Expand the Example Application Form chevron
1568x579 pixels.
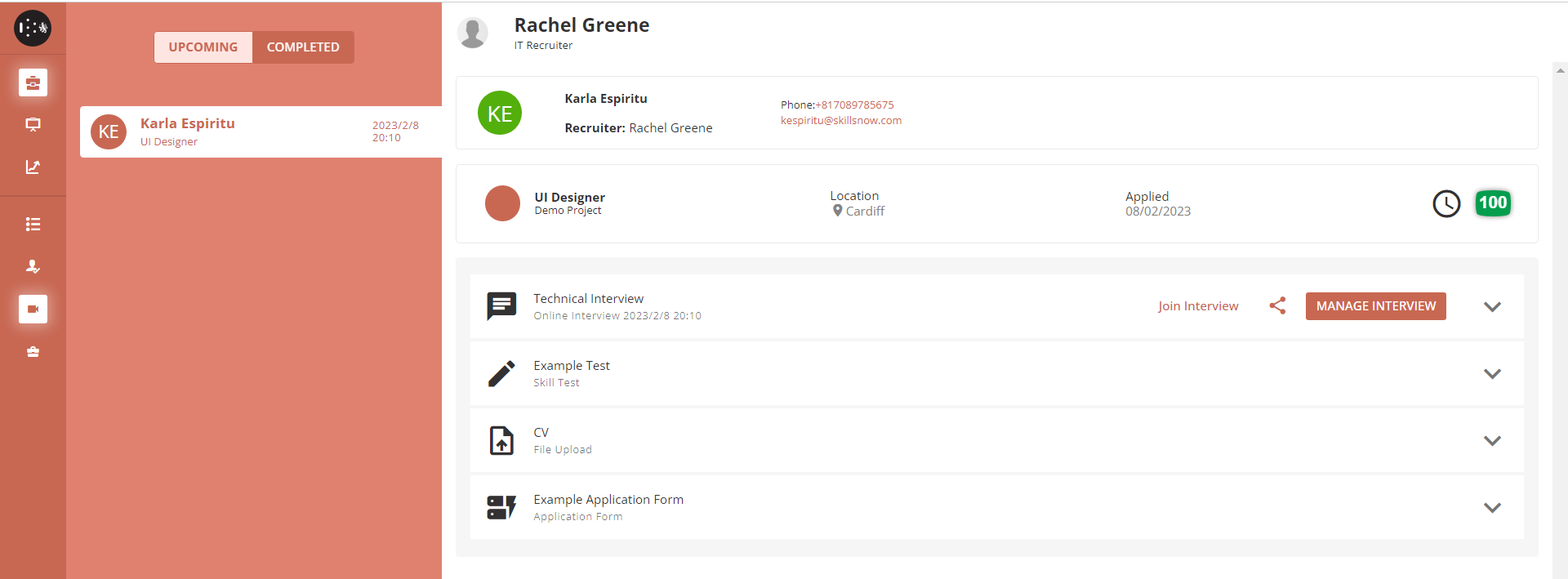pyautogui.click(x=1492, y=508)
